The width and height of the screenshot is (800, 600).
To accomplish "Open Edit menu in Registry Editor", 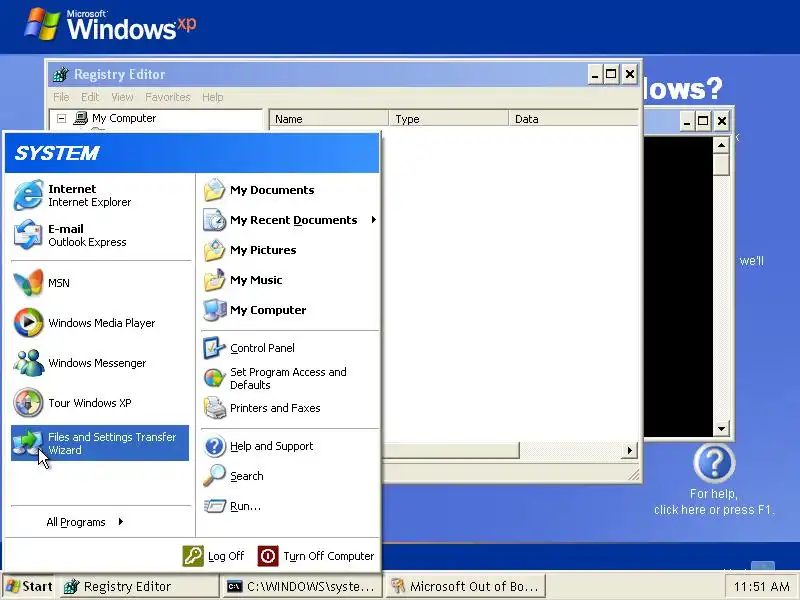I will coord(90,97).
